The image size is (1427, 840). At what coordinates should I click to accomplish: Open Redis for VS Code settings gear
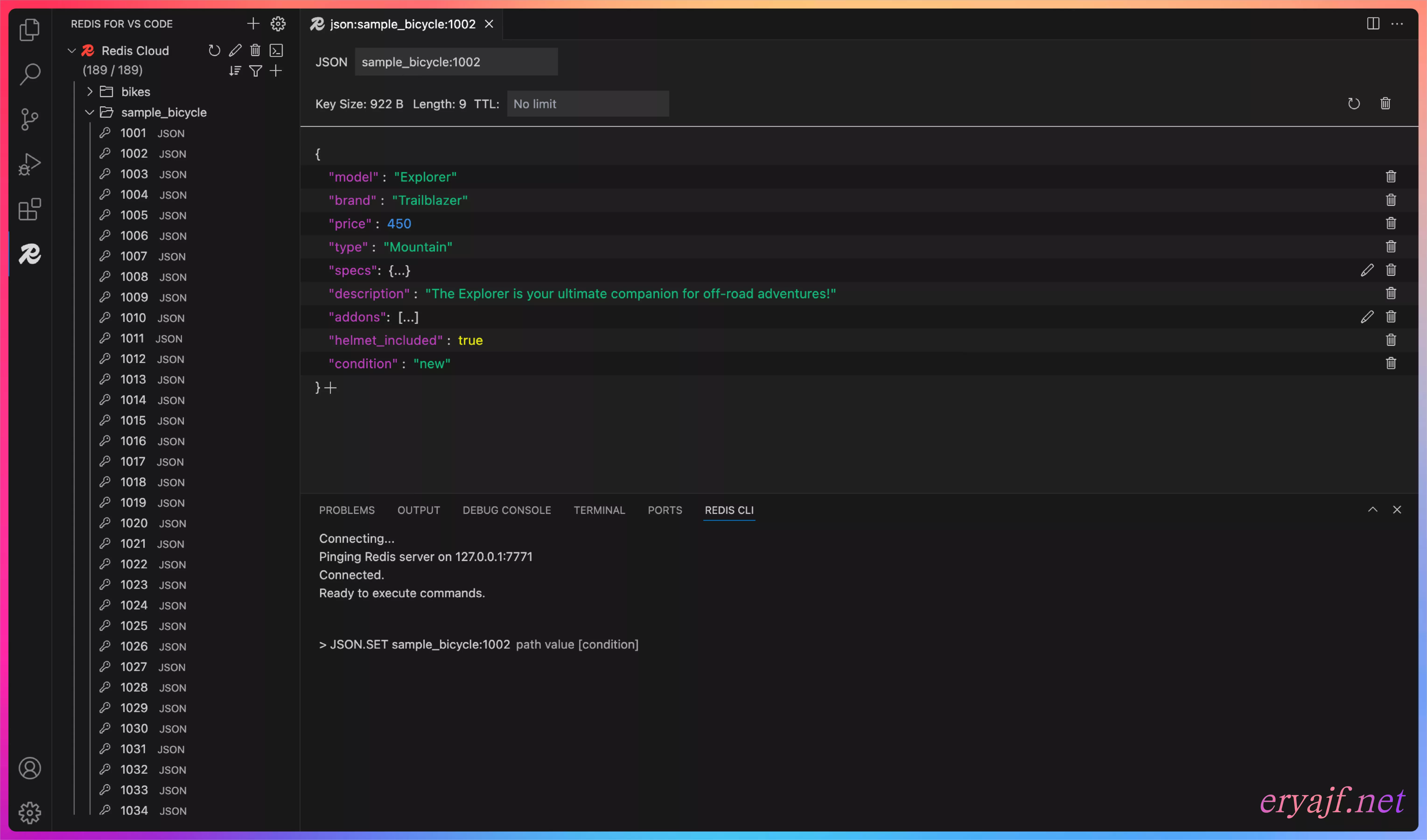coord(278,24)
